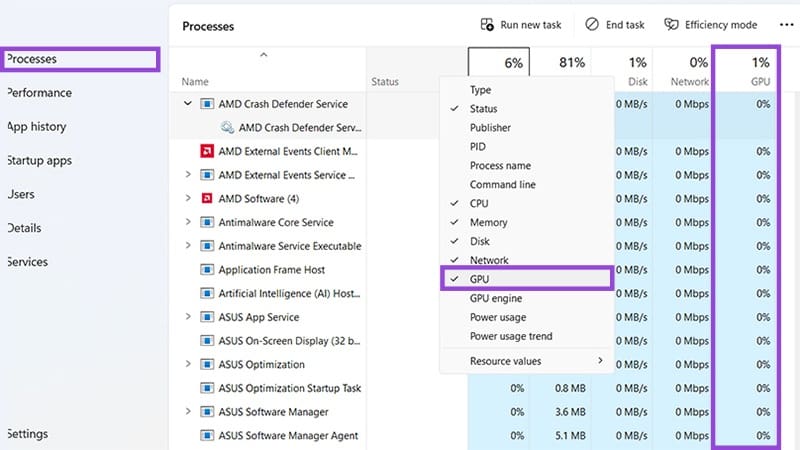Open the Resource values submenu arrow

point(600,360)
